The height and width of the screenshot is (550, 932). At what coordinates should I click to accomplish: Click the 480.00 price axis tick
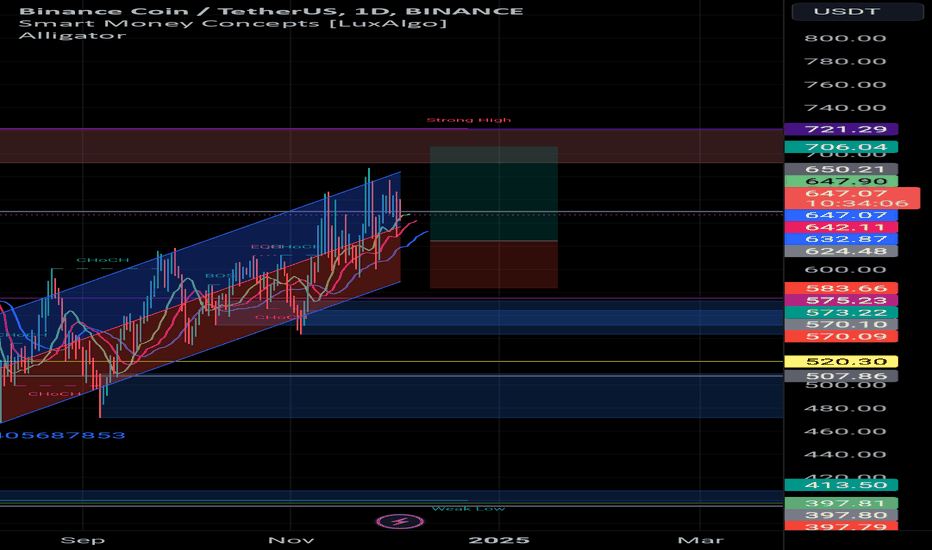coord(845,408)
